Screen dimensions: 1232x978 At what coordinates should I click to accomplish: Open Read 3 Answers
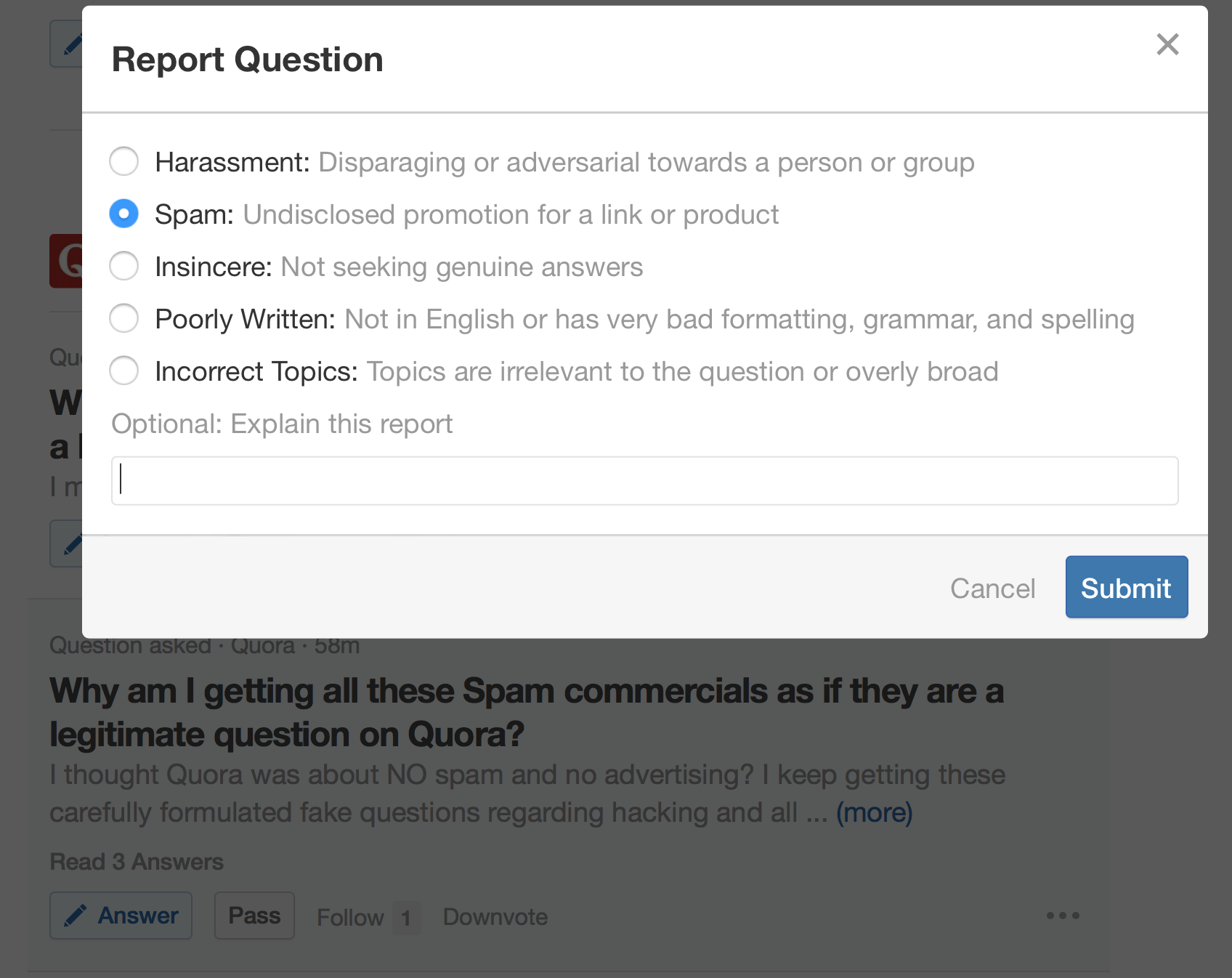coord(136,862)
